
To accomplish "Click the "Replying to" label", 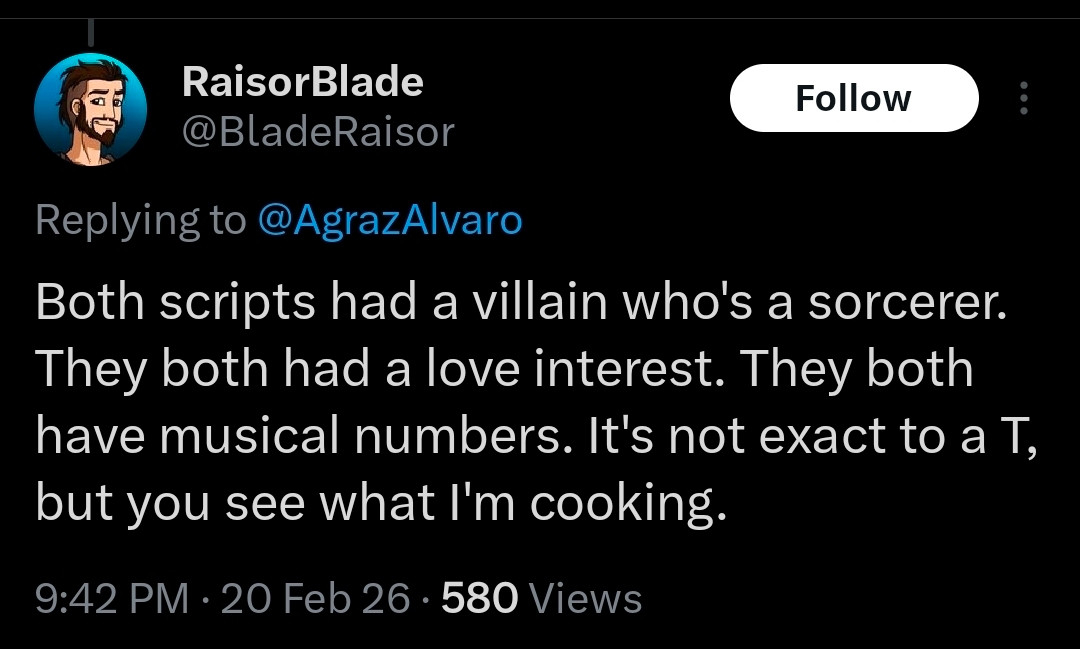I will (x=140, y=220).
